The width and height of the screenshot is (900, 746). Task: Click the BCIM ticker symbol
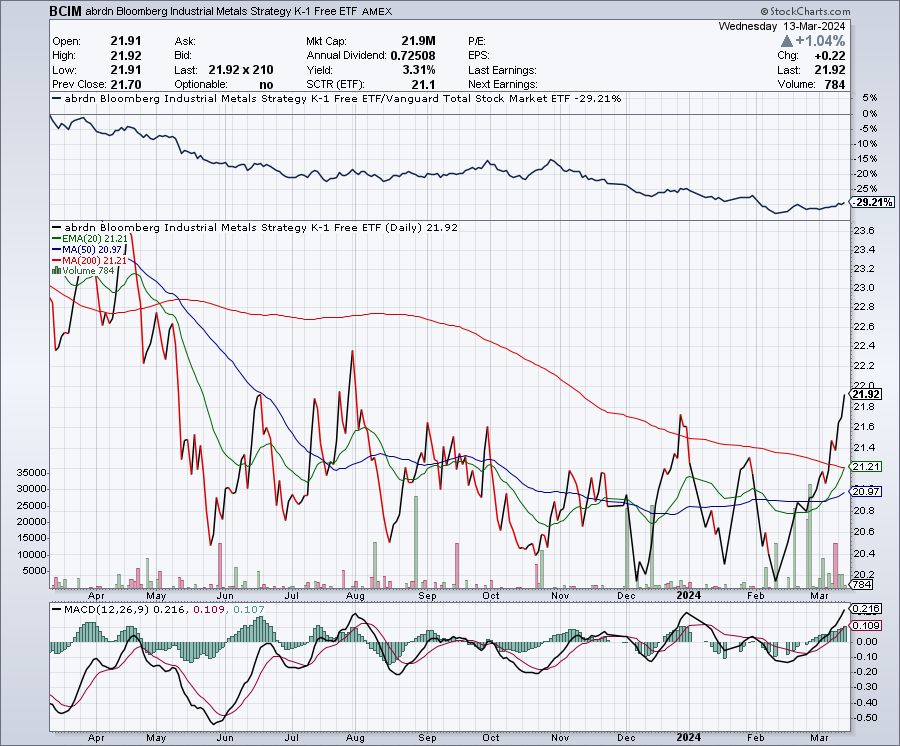pyautogui.click(x=65, y=11)
